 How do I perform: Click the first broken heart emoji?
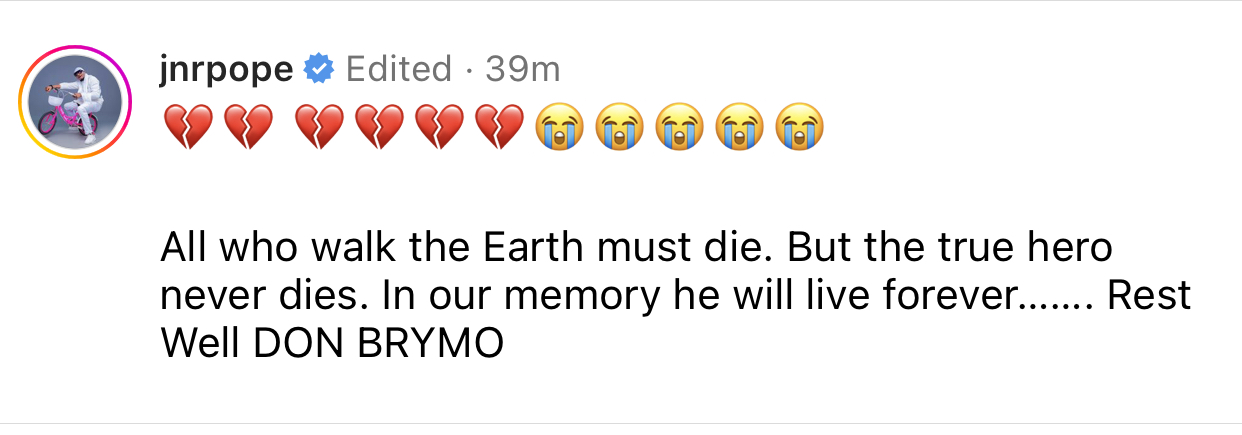tap(182, 128)
